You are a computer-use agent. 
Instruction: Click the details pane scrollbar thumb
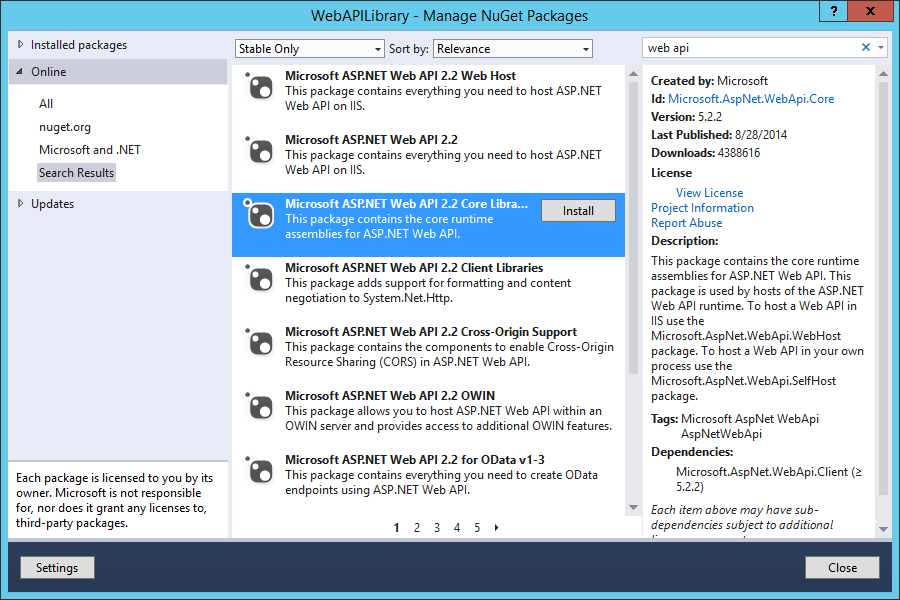884,288
